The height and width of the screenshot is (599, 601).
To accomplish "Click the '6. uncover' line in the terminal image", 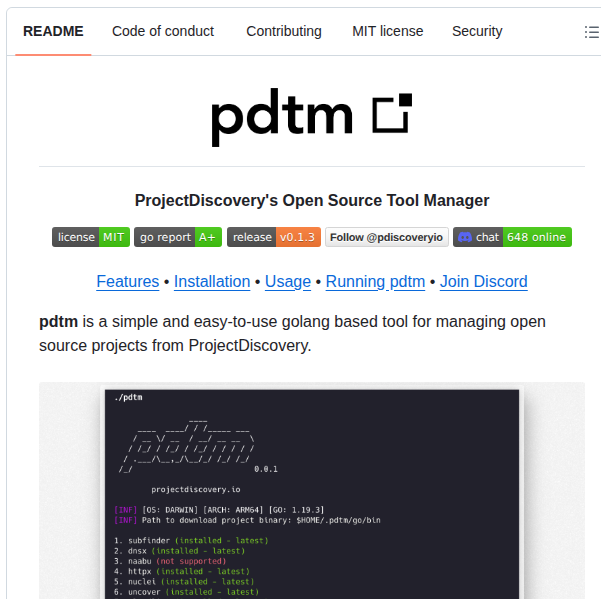I will 186,592.
